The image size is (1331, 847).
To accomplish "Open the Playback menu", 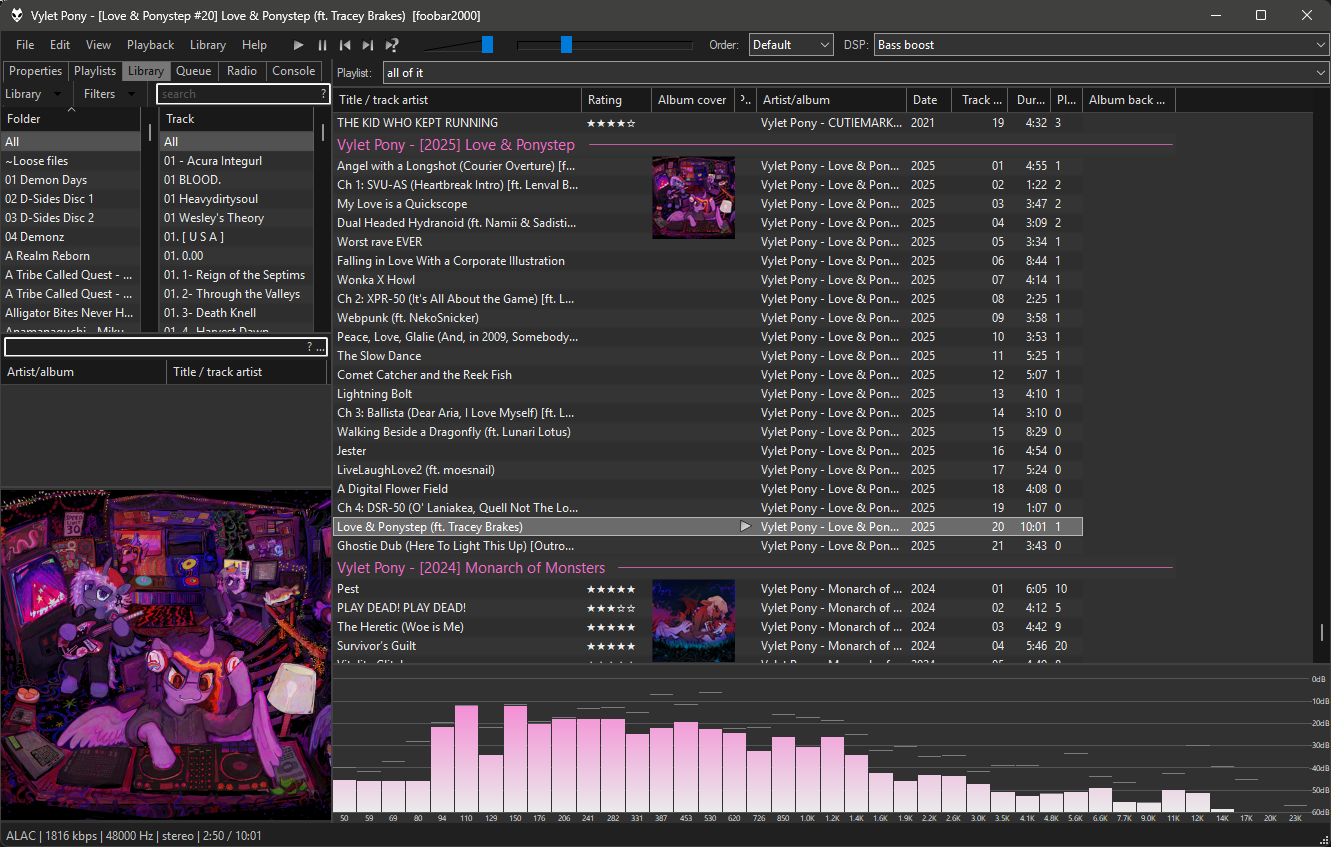I will pyautogui.click(x=150, y=45).
